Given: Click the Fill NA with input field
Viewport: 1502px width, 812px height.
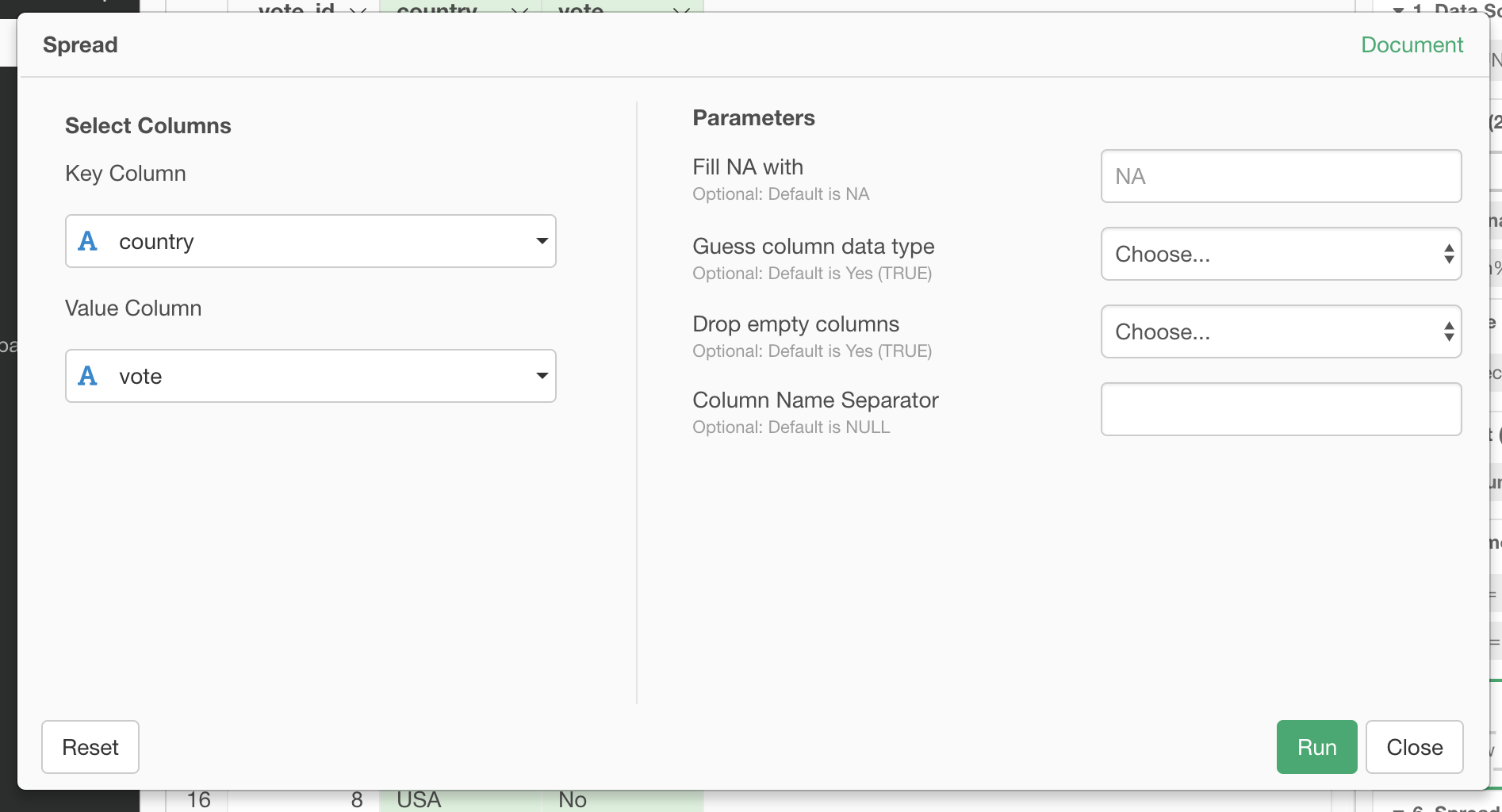Looking at the screenshot, I should 1280,176.
